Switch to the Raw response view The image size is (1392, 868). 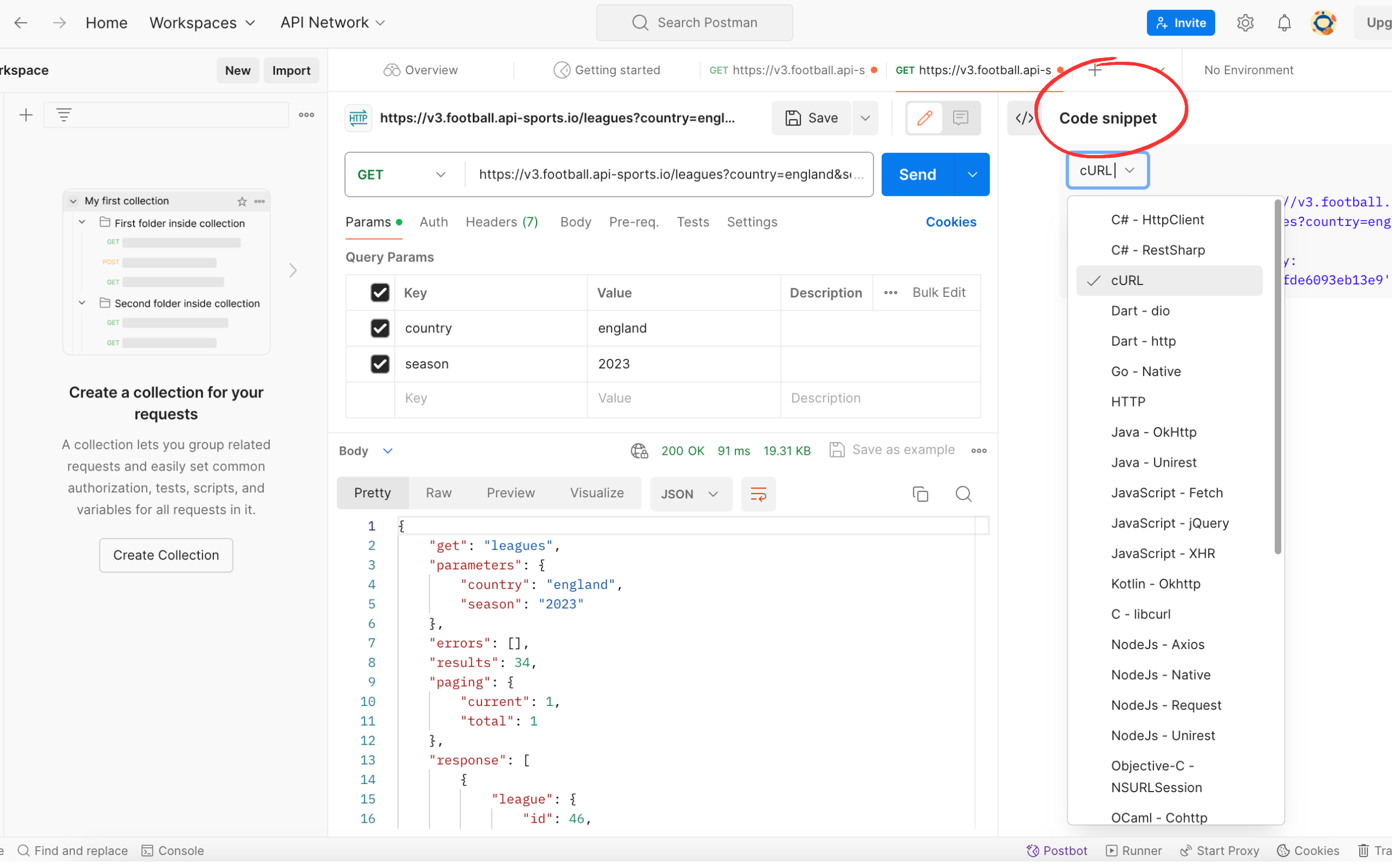tap(438, 493)
